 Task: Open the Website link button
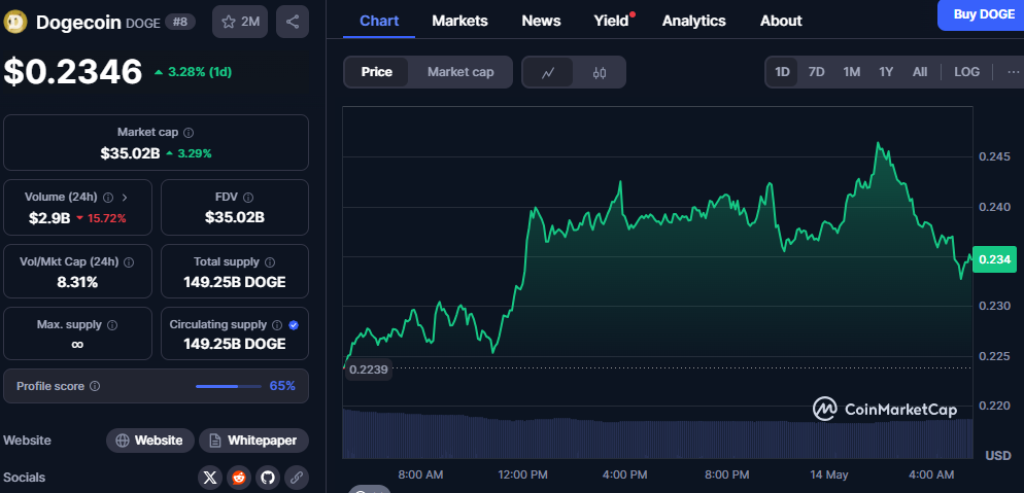click(150, 441)
